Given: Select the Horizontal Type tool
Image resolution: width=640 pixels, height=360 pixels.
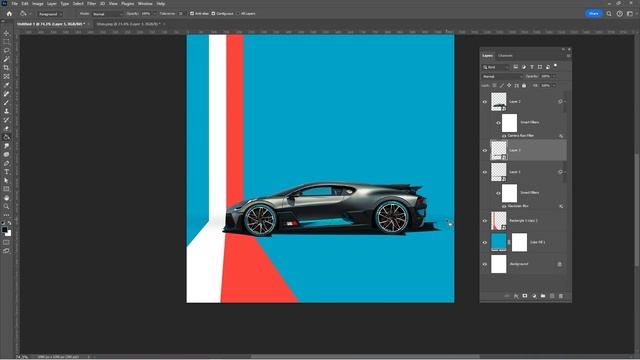Looking at the screenshot, I should click(6, 172).
